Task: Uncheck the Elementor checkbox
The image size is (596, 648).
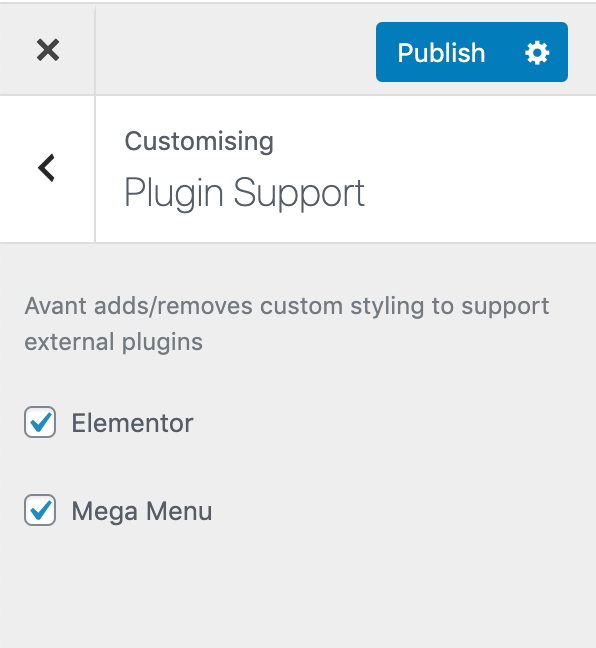Action: pos(40,422)
